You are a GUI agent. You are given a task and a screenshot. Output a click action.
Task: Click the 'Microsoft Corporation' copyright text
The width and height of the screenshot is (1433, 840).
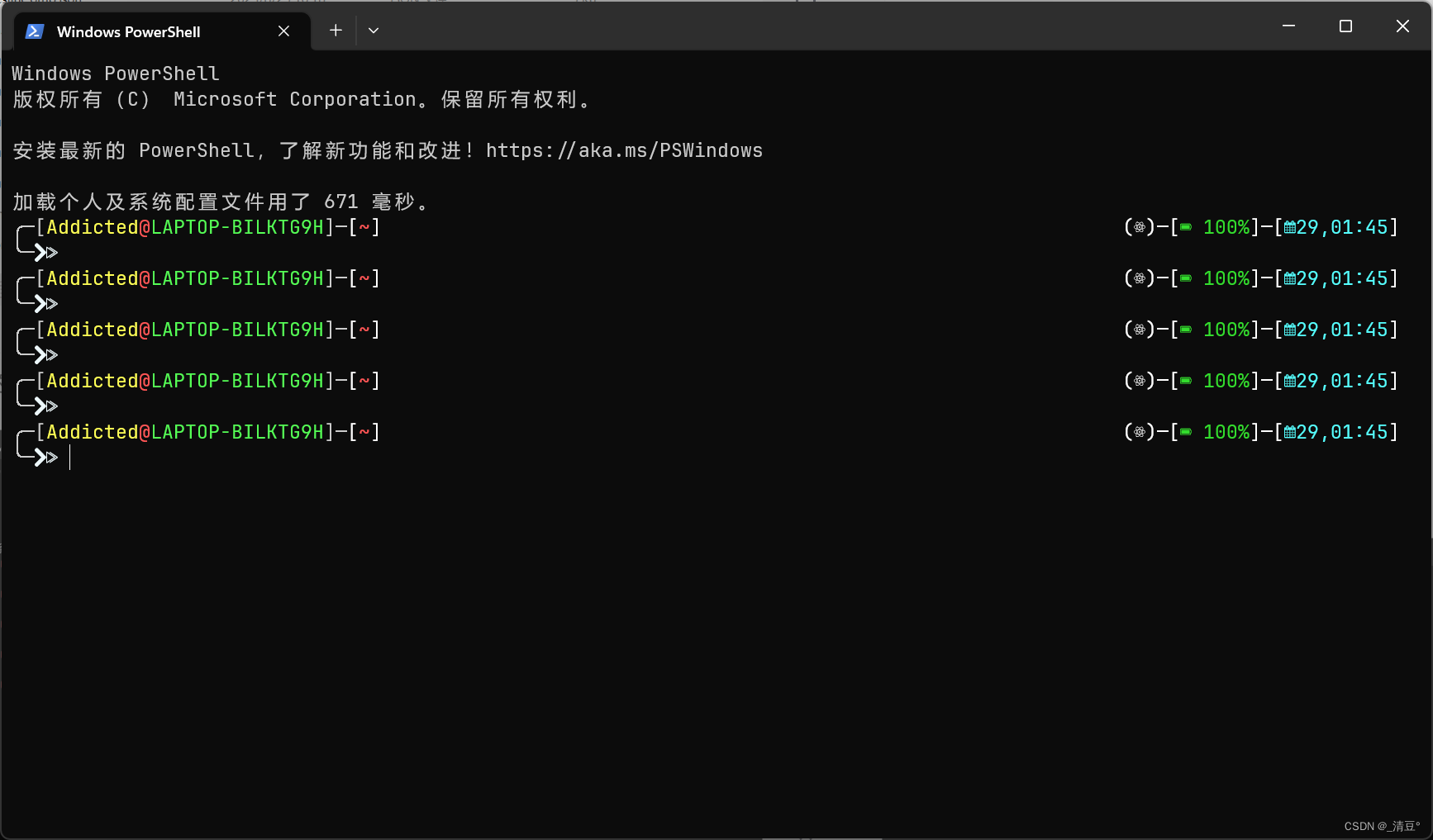295,99
